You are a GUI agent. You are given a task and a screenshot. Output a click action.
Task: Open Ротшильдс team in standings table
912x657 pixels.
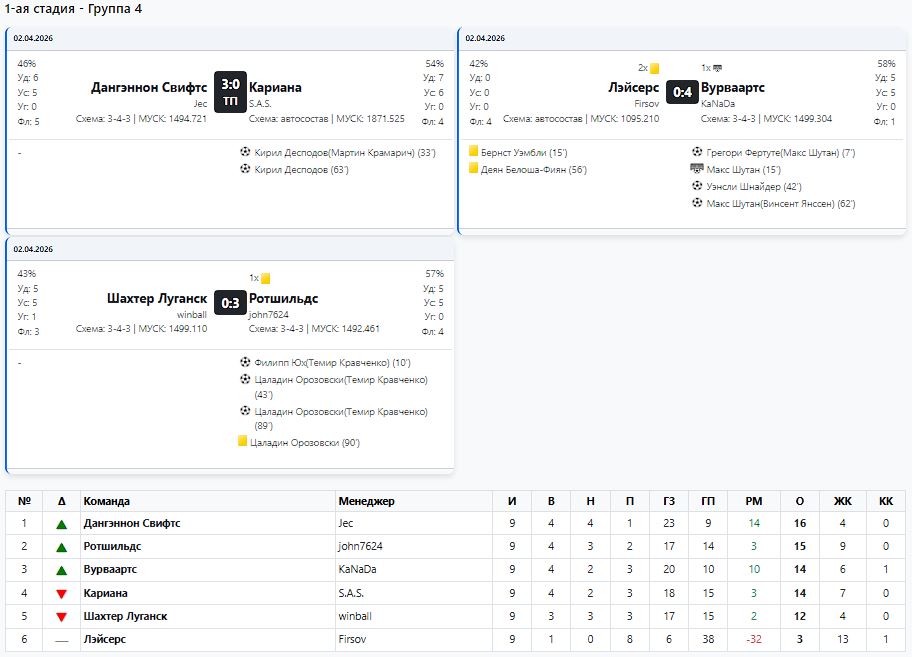(x=112, y=547)
